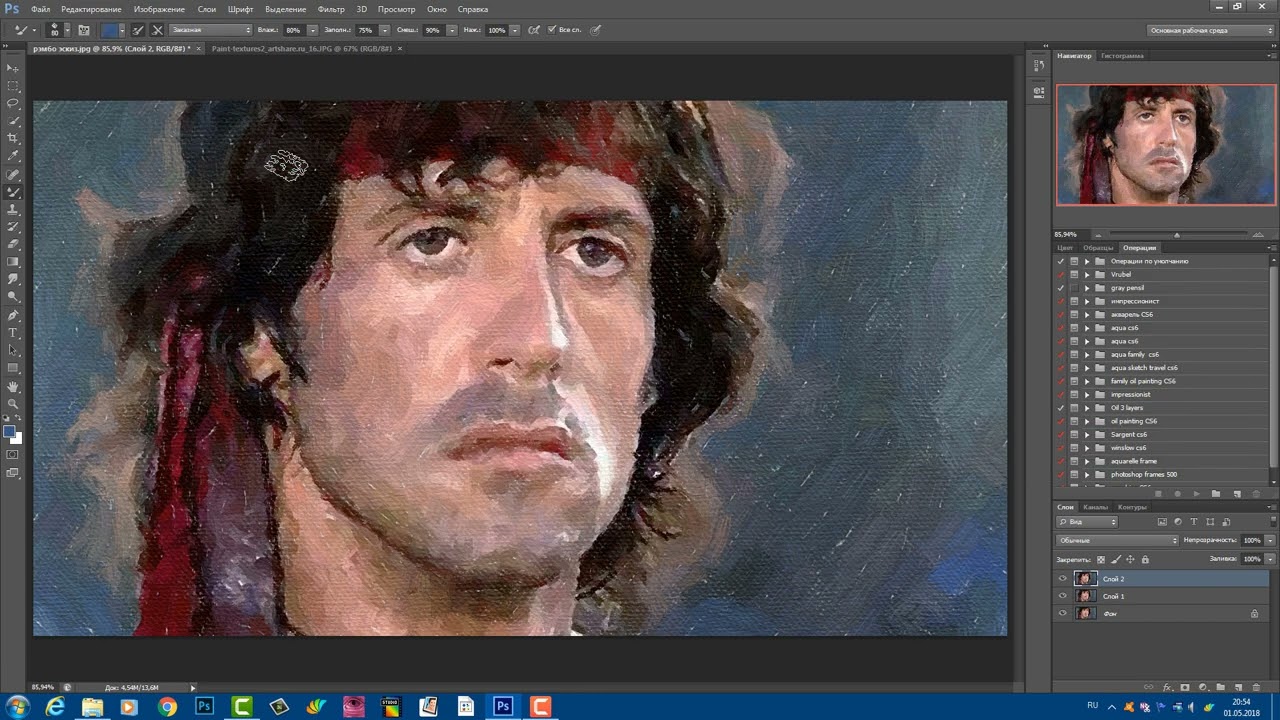
Task: Switch to the Каналы tab
Action: click(1095, 507)
